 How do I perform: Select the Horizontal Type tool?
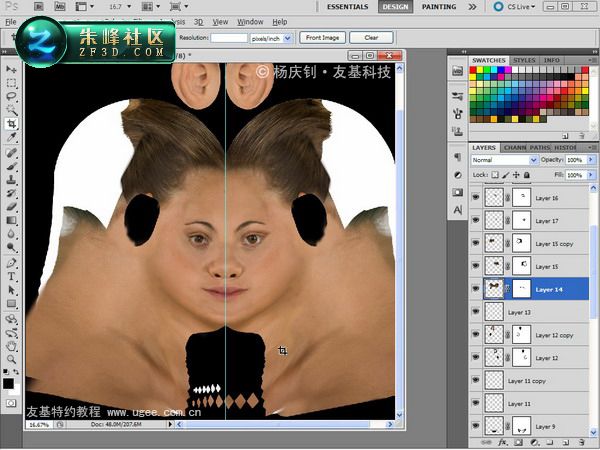(11, 277)
